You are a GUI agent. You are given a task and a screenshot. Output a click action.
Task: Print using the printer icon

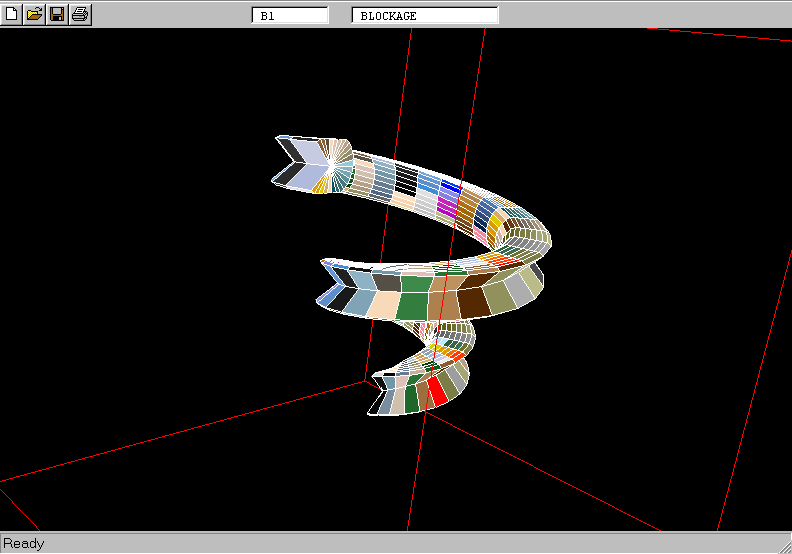[80, 14]
